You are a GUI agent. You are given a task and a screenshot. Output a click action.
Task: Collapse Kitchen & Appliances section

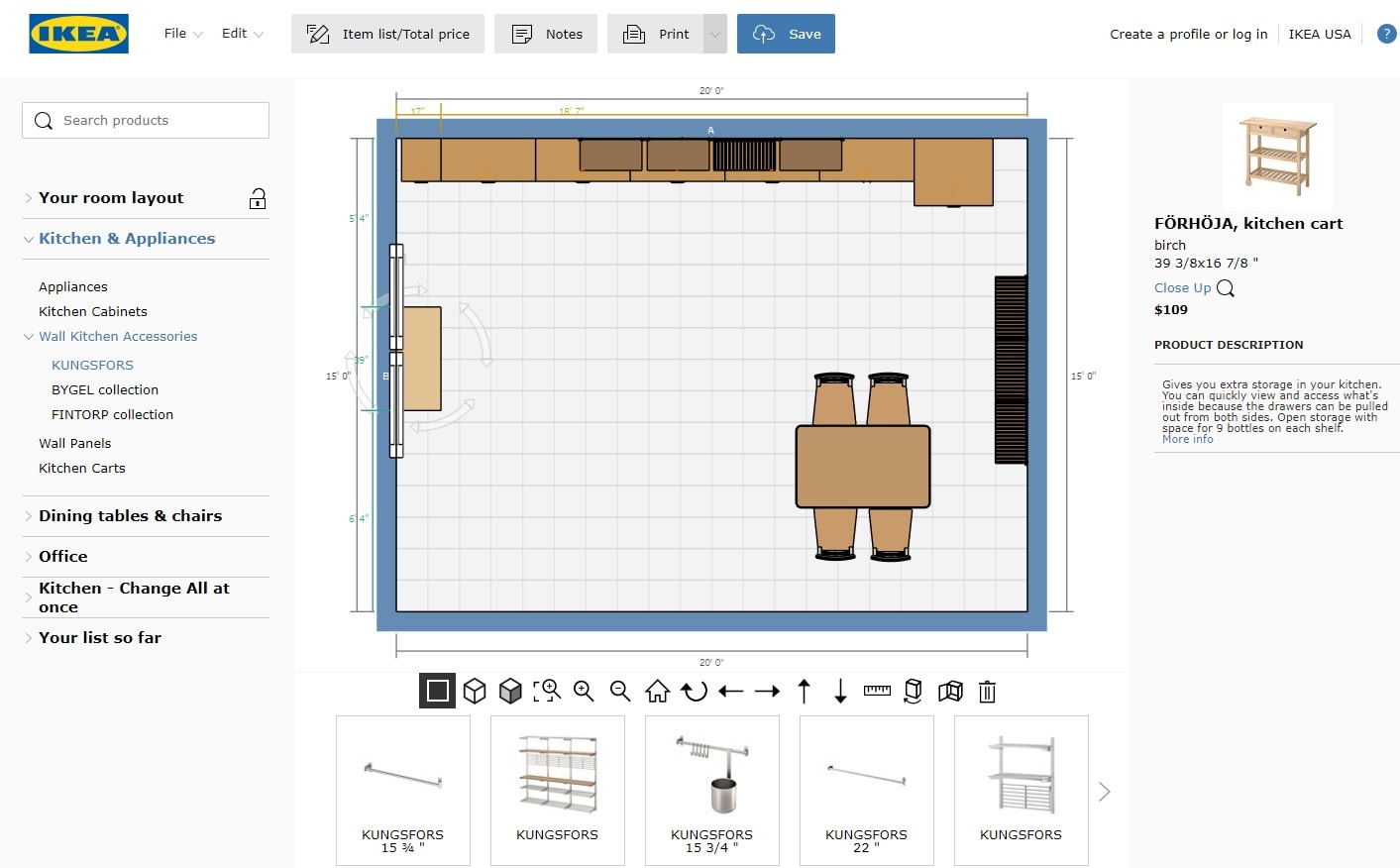(127, 239)
